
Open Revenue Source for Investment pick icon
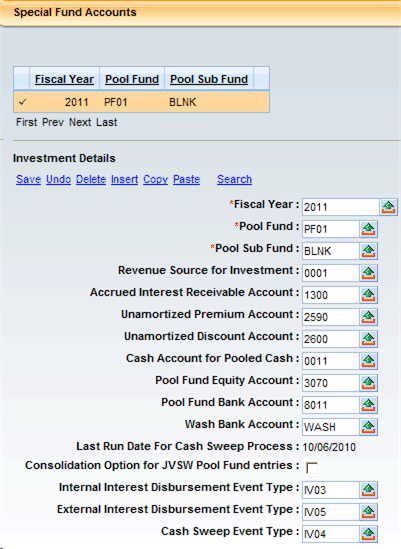click(x=368, y=273)
